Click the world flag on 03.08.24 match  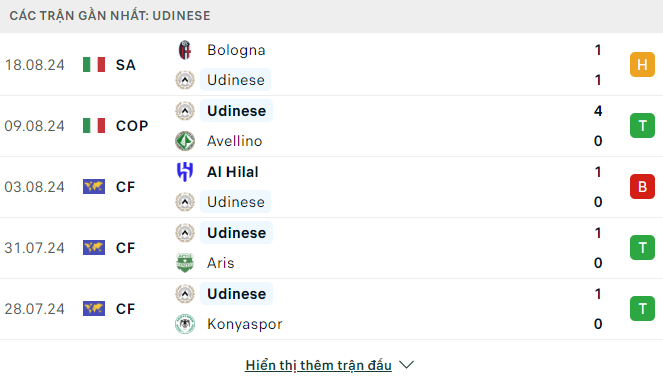94,186
